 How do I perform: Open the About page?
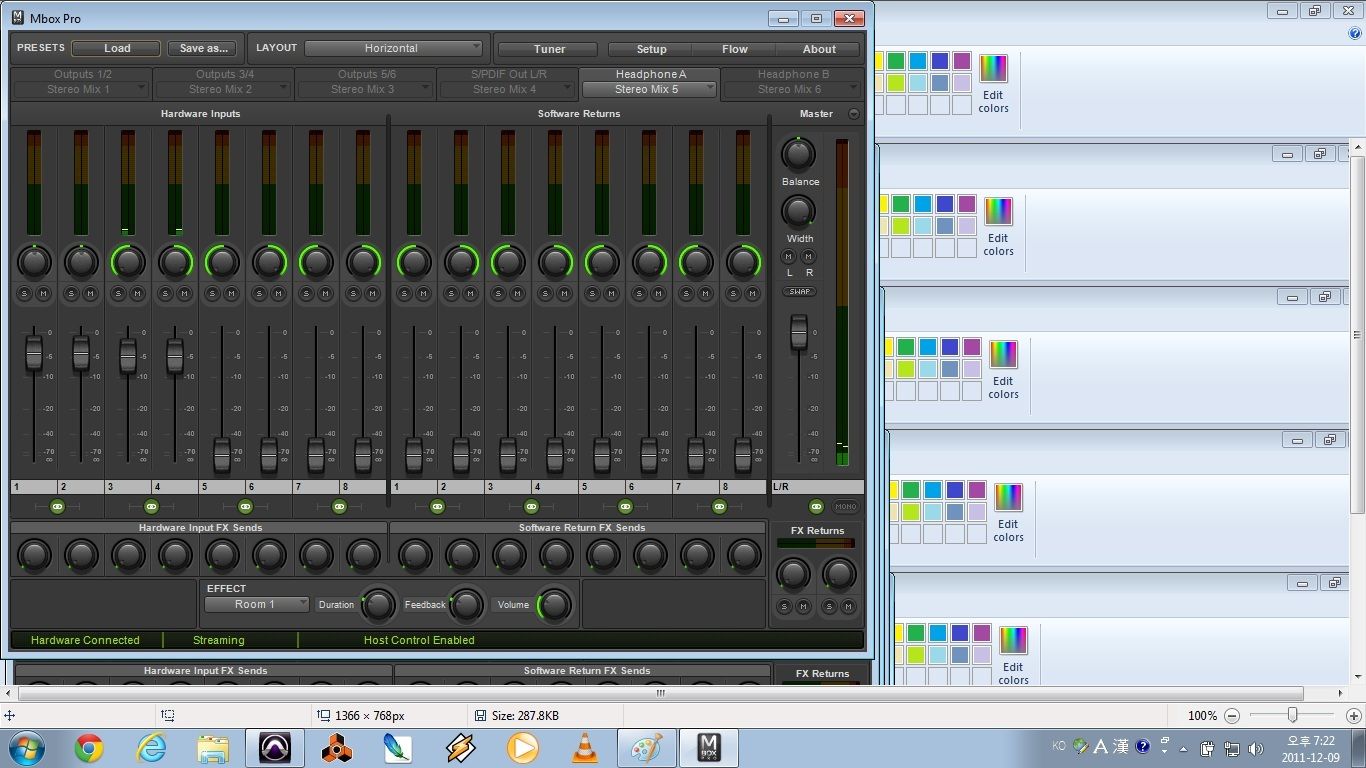coord(819,49)
